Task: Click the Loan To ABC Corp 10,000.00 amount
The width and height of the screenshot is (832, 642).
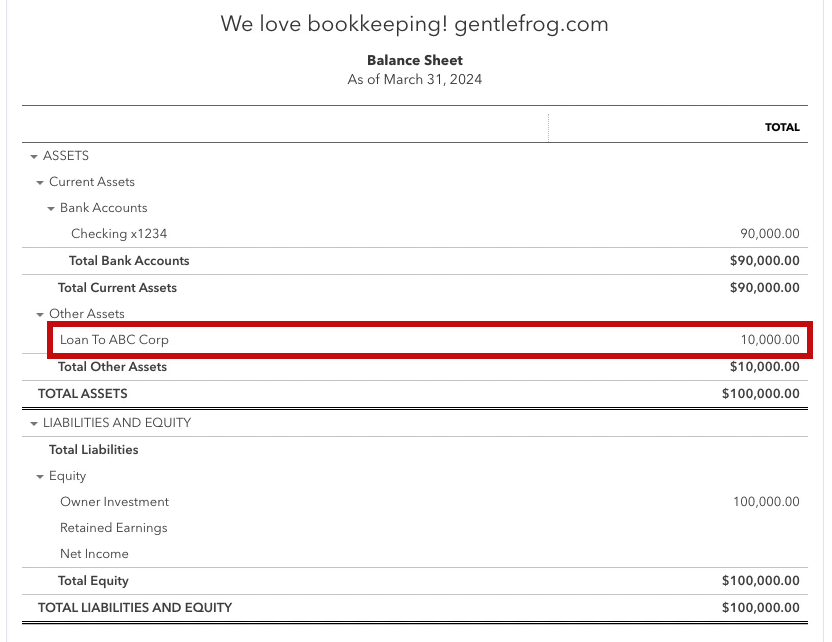Action: pyautogui.click(x=770, y=340)
